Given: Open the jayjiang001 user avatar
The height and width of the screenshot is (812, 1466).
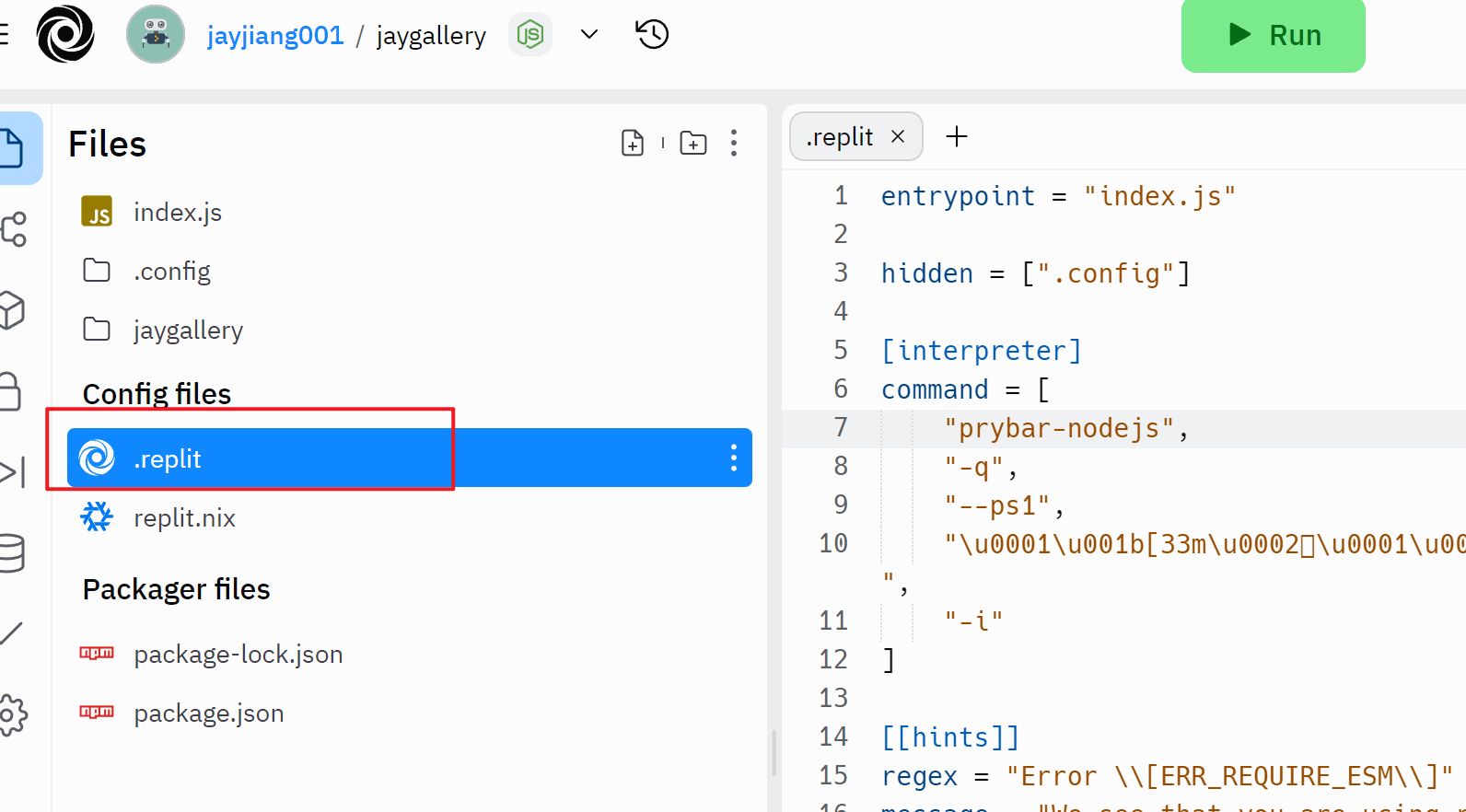Looking at the screenshot, I should tap(156, 34).
